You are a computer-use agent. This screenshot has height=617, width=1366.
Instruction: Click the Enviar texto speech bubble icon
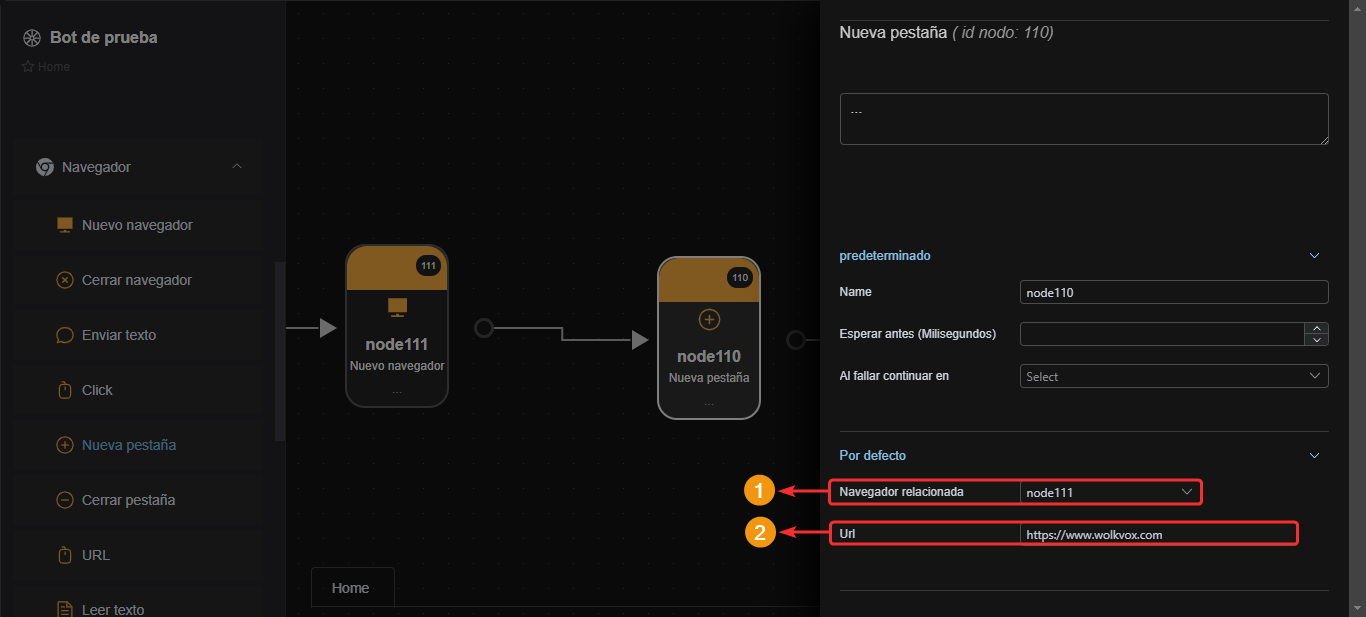[x=65, y=335]
